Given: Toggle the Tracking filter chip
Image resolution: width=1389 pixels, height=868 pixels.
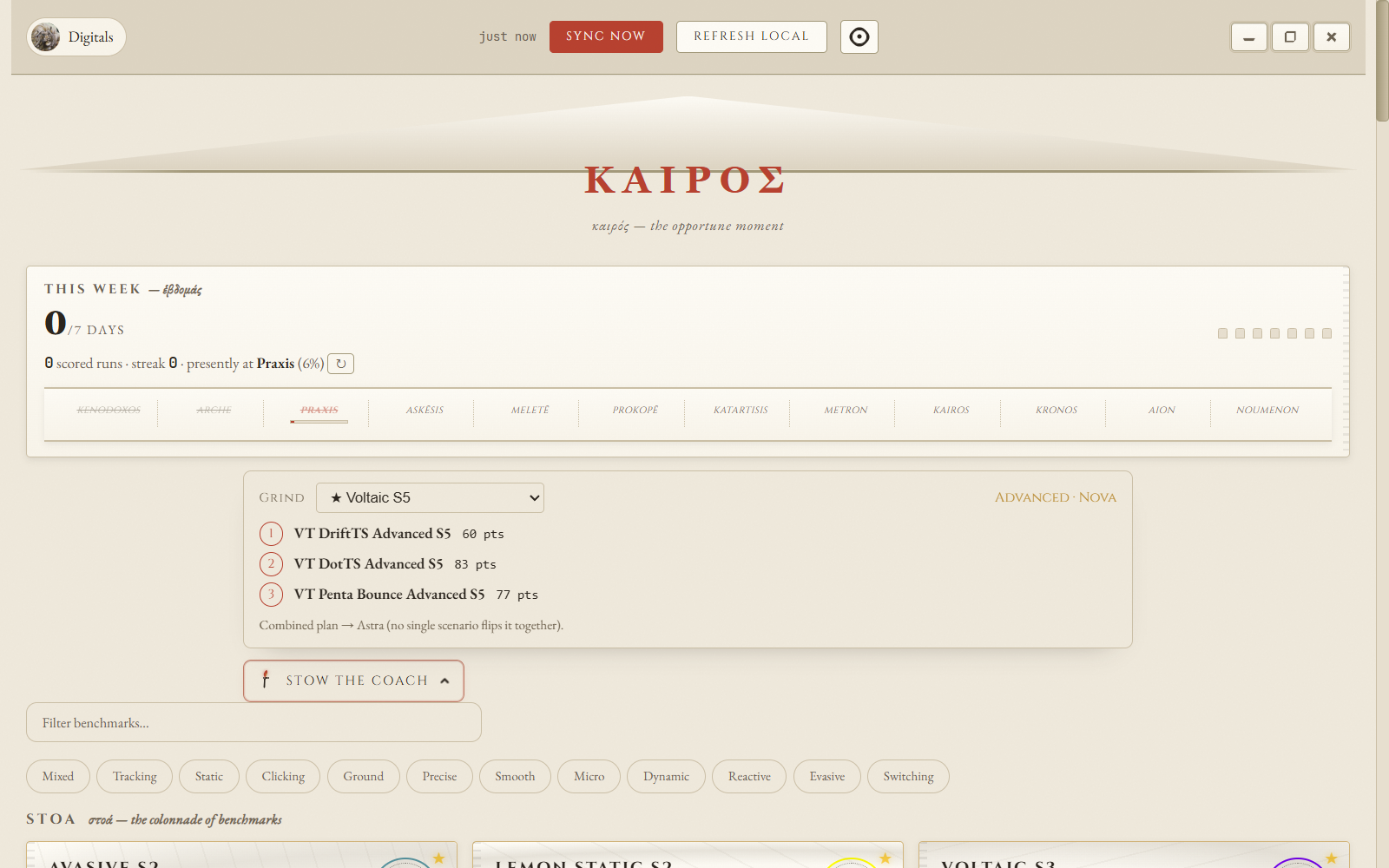Looking at the screenshot, I should click(135, 776).
